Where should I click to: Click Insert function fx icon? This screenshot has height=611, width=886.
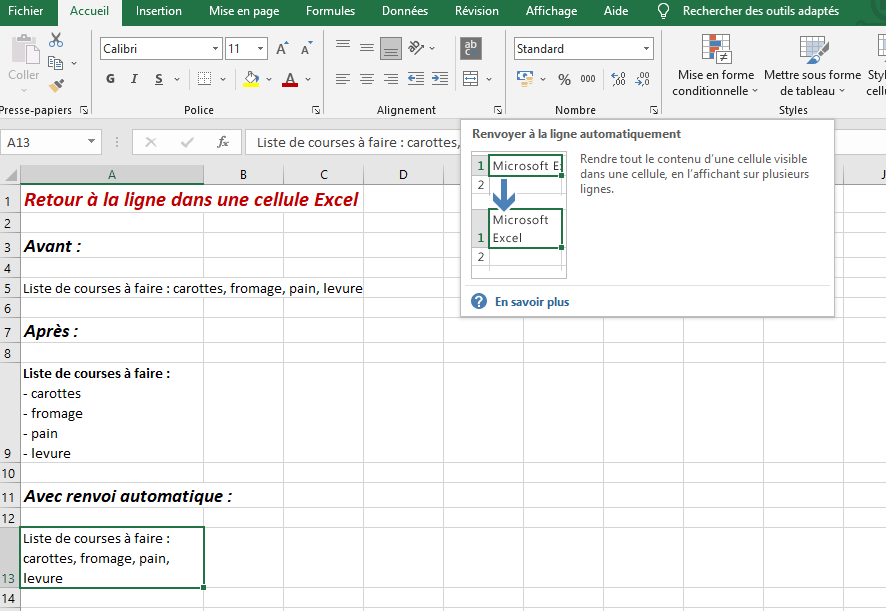tap(223, 142)
